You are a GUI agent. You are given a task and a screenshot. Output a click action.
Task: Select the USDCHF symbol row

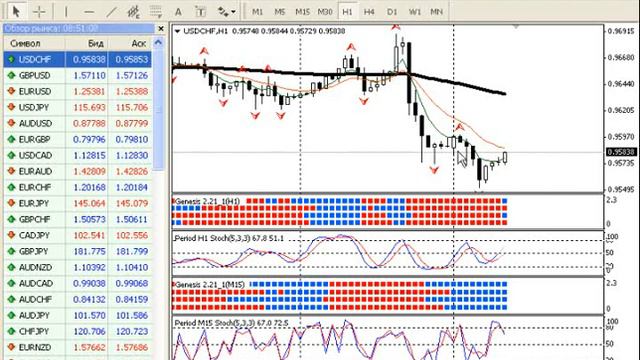coord(78,60)
